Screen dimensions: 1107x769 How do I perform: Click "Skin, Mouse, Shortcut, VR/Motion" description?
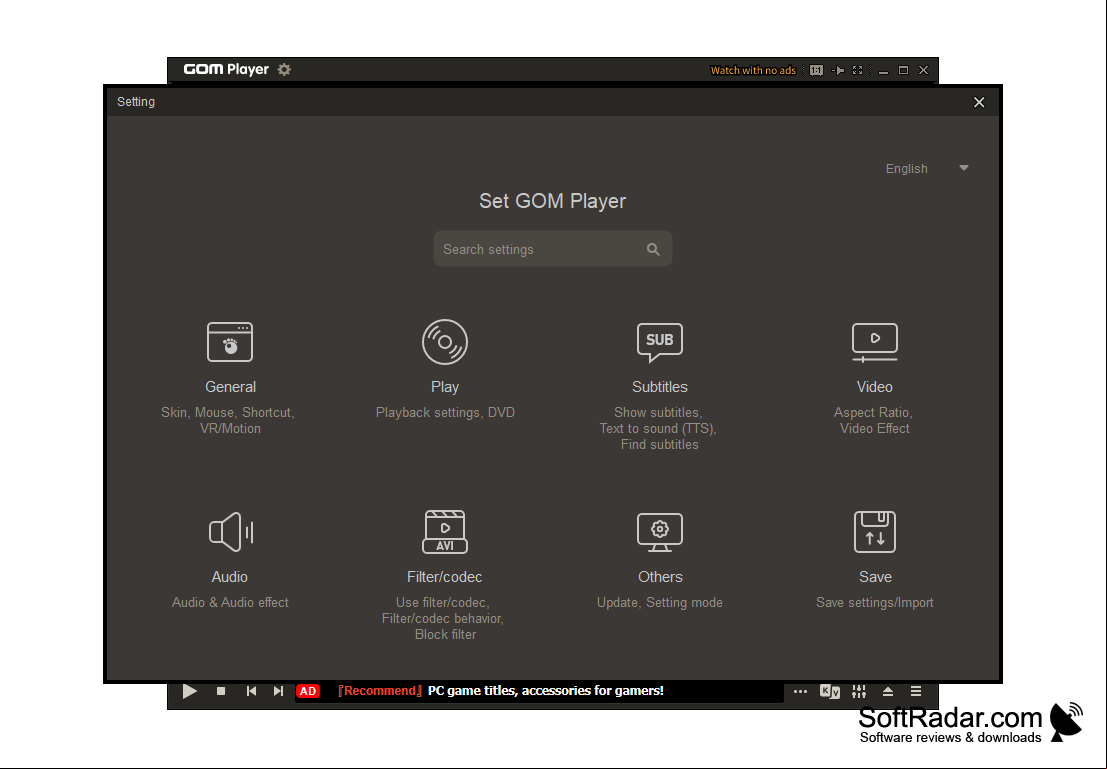(228, 420)
